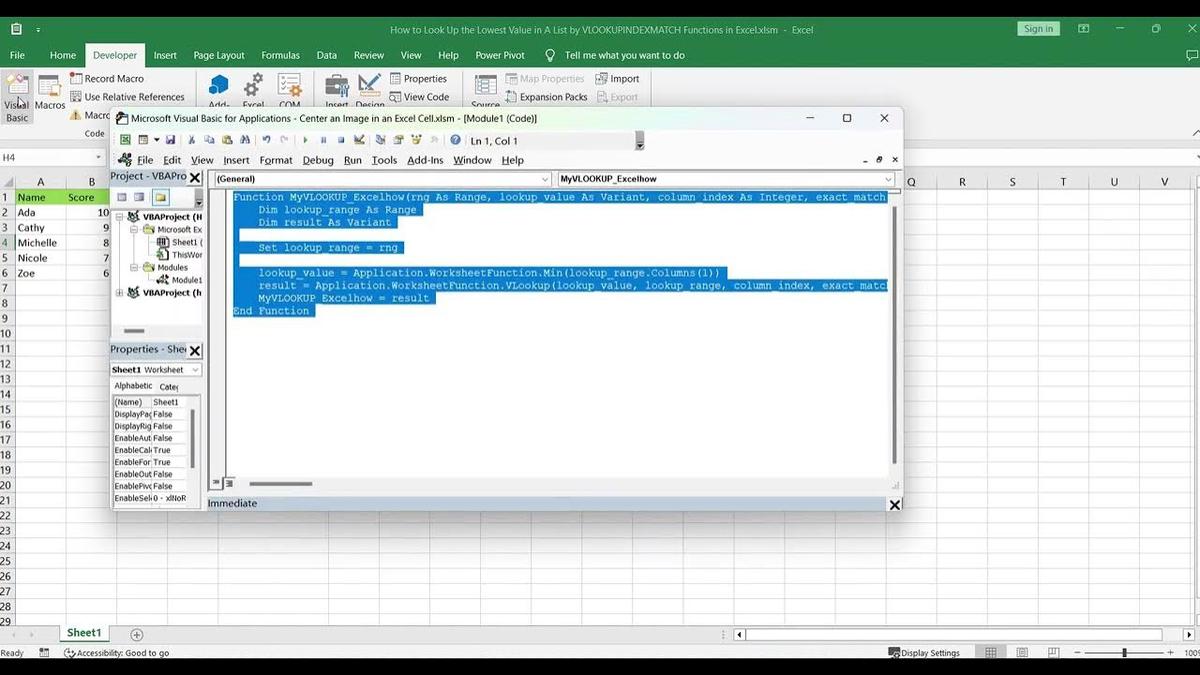This screenshot has width=1200, height=675.
Task: Open the Object Browser from the VBA toolbar
Action: coord(415,139)
